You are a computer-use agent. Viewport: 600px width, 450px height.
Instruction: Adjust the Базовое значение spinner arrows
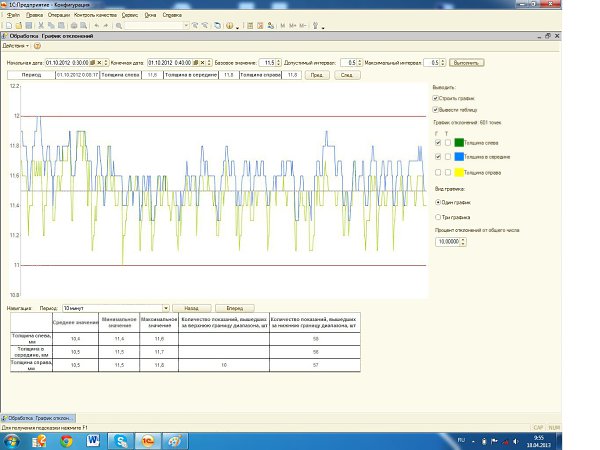279,63
